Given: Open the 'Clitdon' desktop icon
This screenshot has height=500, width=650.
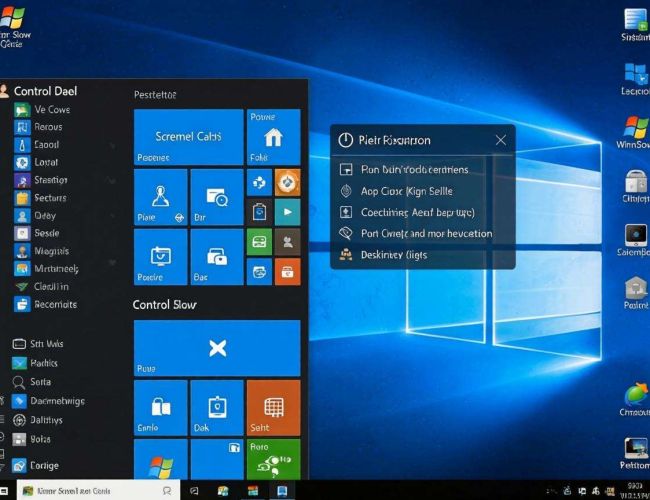Looking at the screenshot, I should point(635,187).
